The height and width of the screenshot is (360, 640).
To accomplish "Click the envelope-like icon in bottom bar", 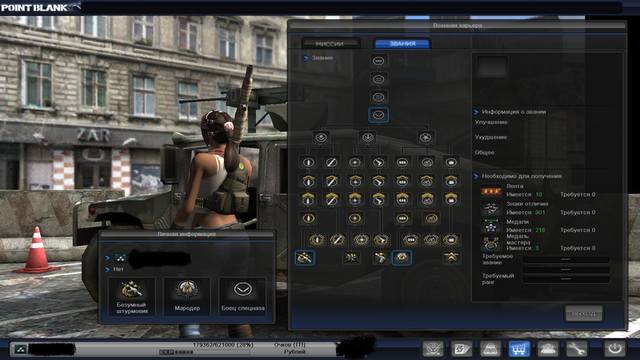I will [x=461, y=349].
